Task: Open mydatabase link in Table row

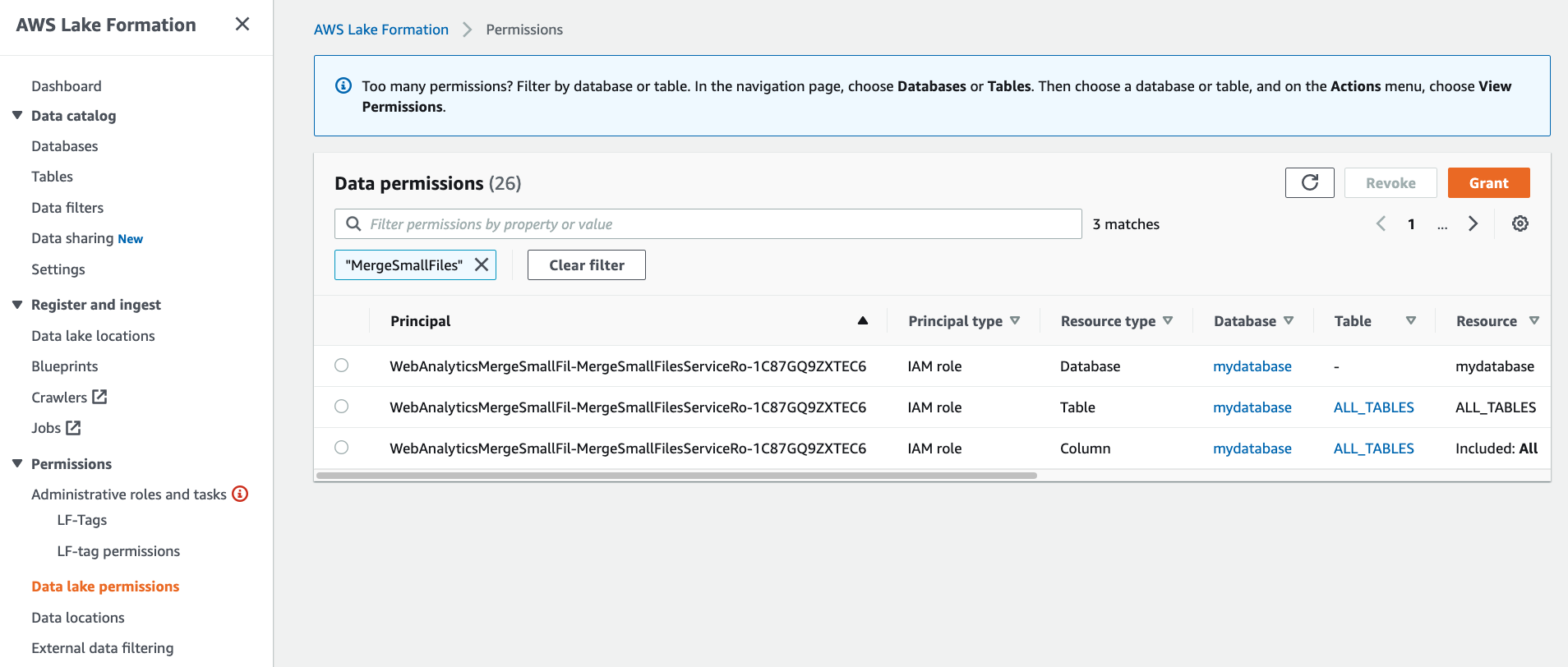Action: (x=1252, y=407)
